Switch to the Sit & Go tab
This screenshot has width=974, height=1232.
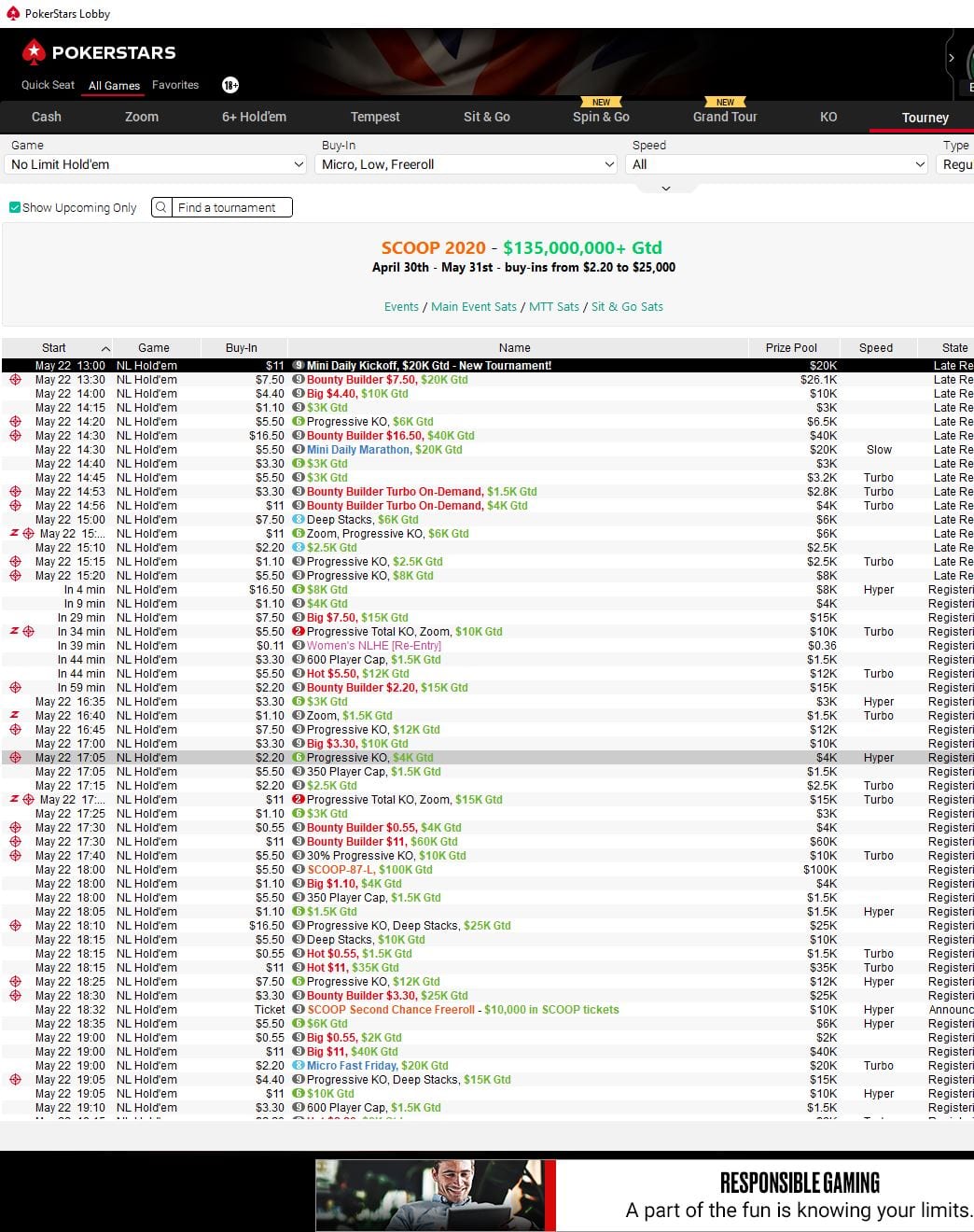click(487, 117)
